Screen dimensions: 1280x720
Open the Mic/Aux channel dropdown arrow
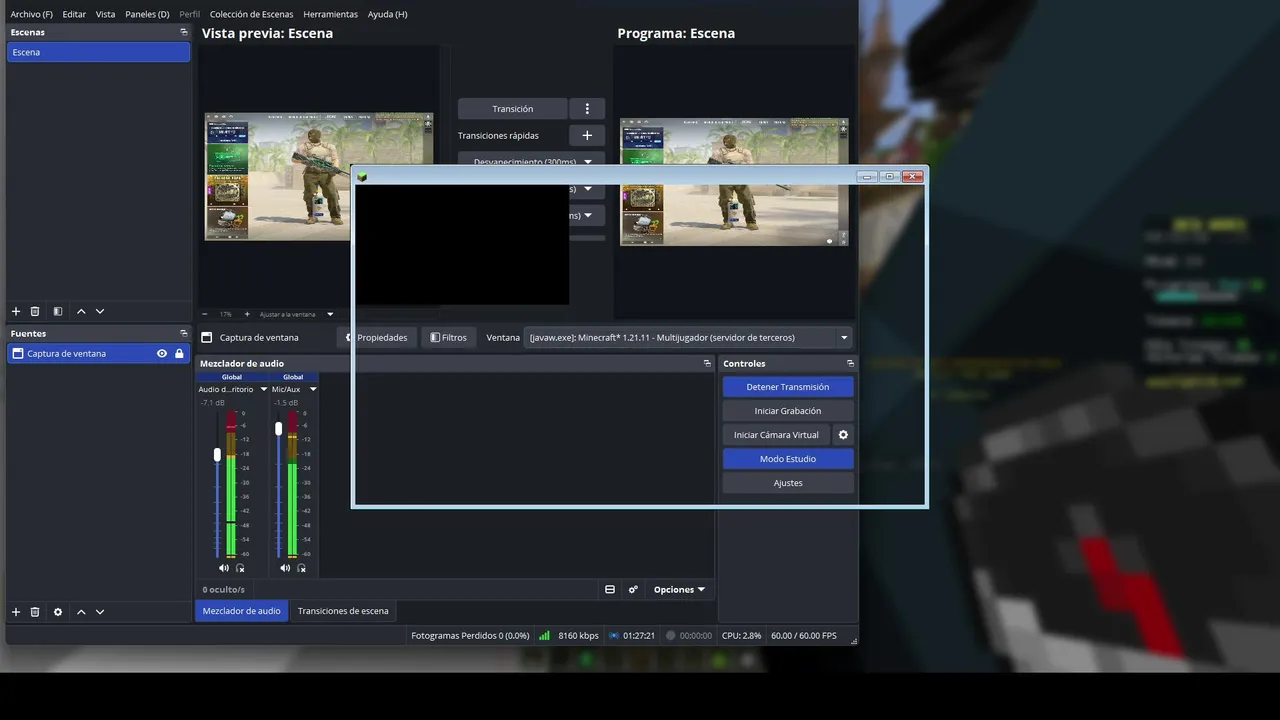coord(313,389)
